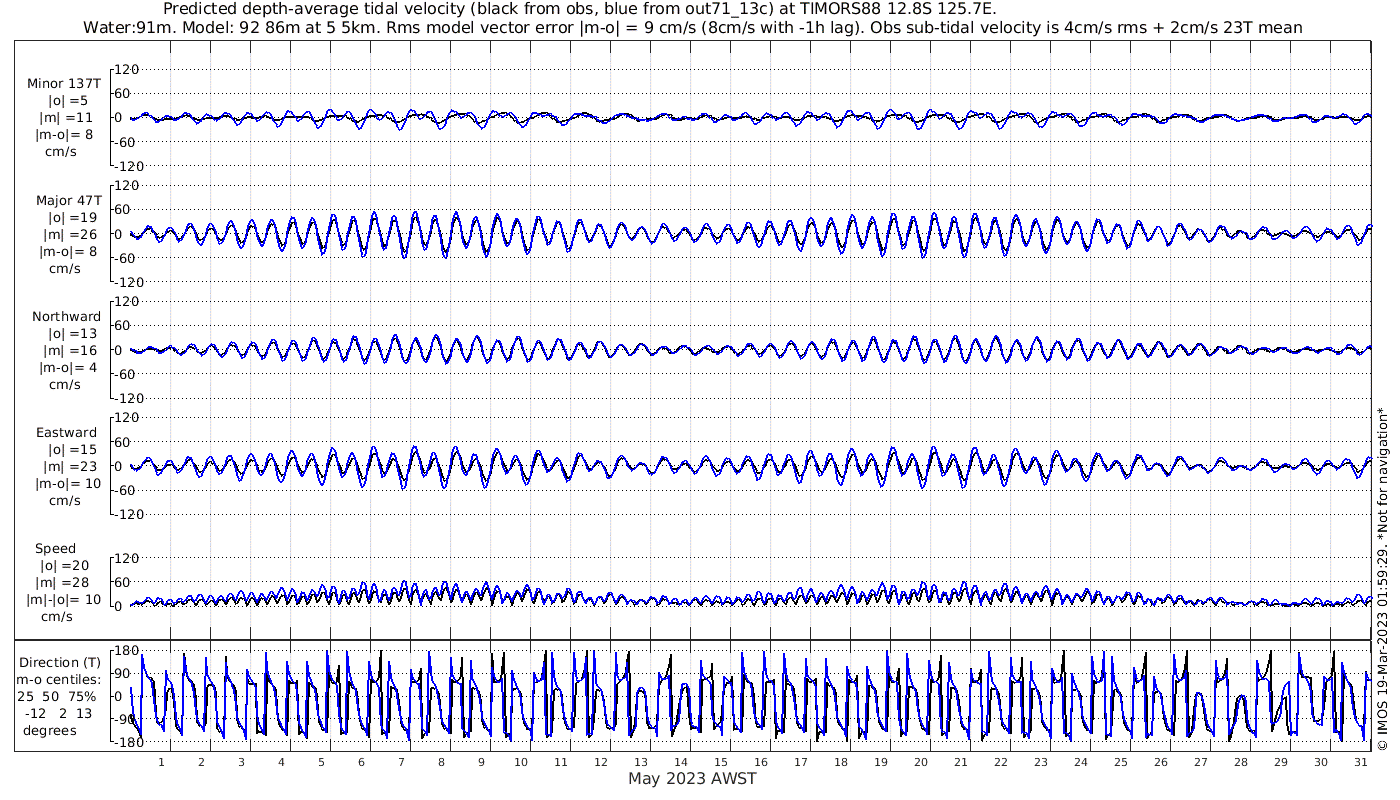Click the "Eastward" panel label

67,433
